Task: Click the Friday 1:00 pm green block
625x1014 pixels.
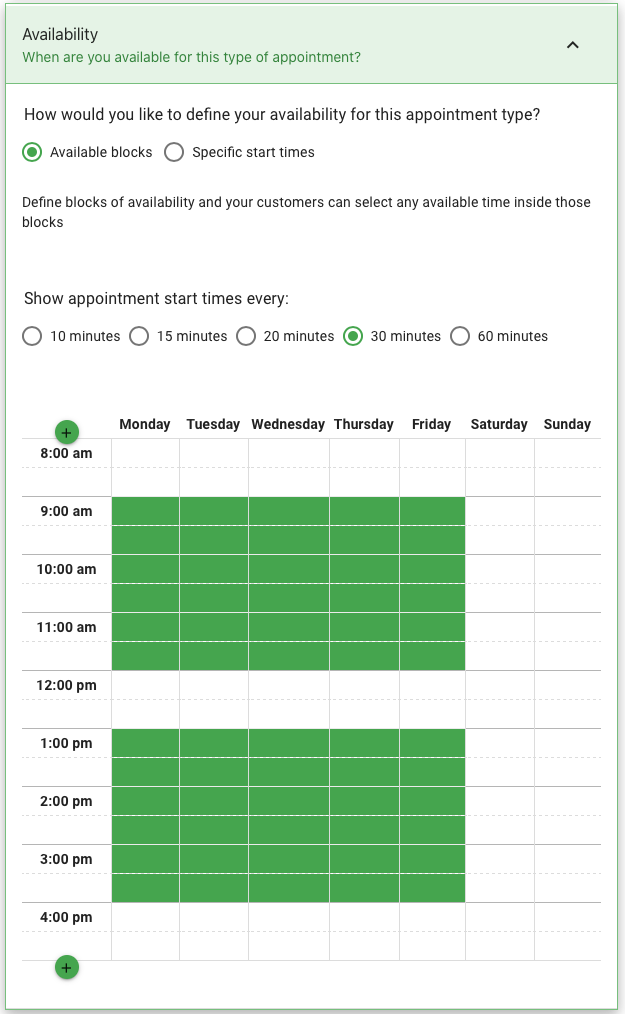Action: tap(432, 743)
